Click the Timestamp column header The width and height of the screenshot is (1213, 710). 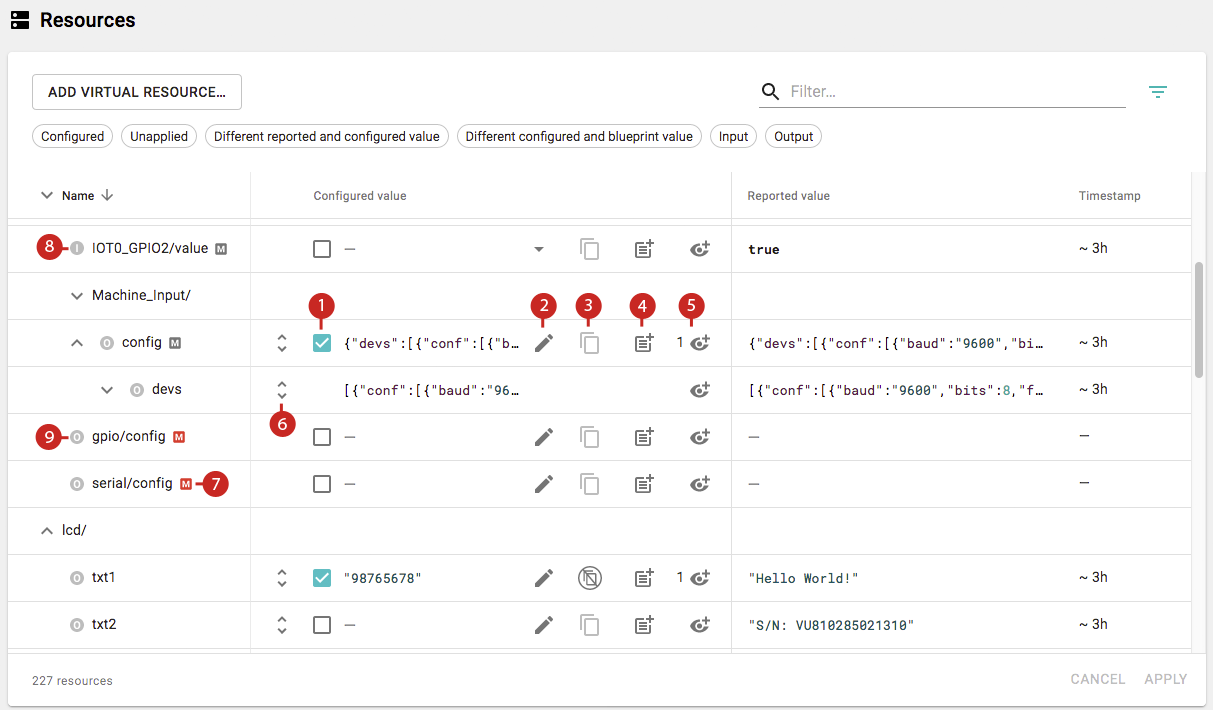pyautogui.click(x=1109, y=196)
